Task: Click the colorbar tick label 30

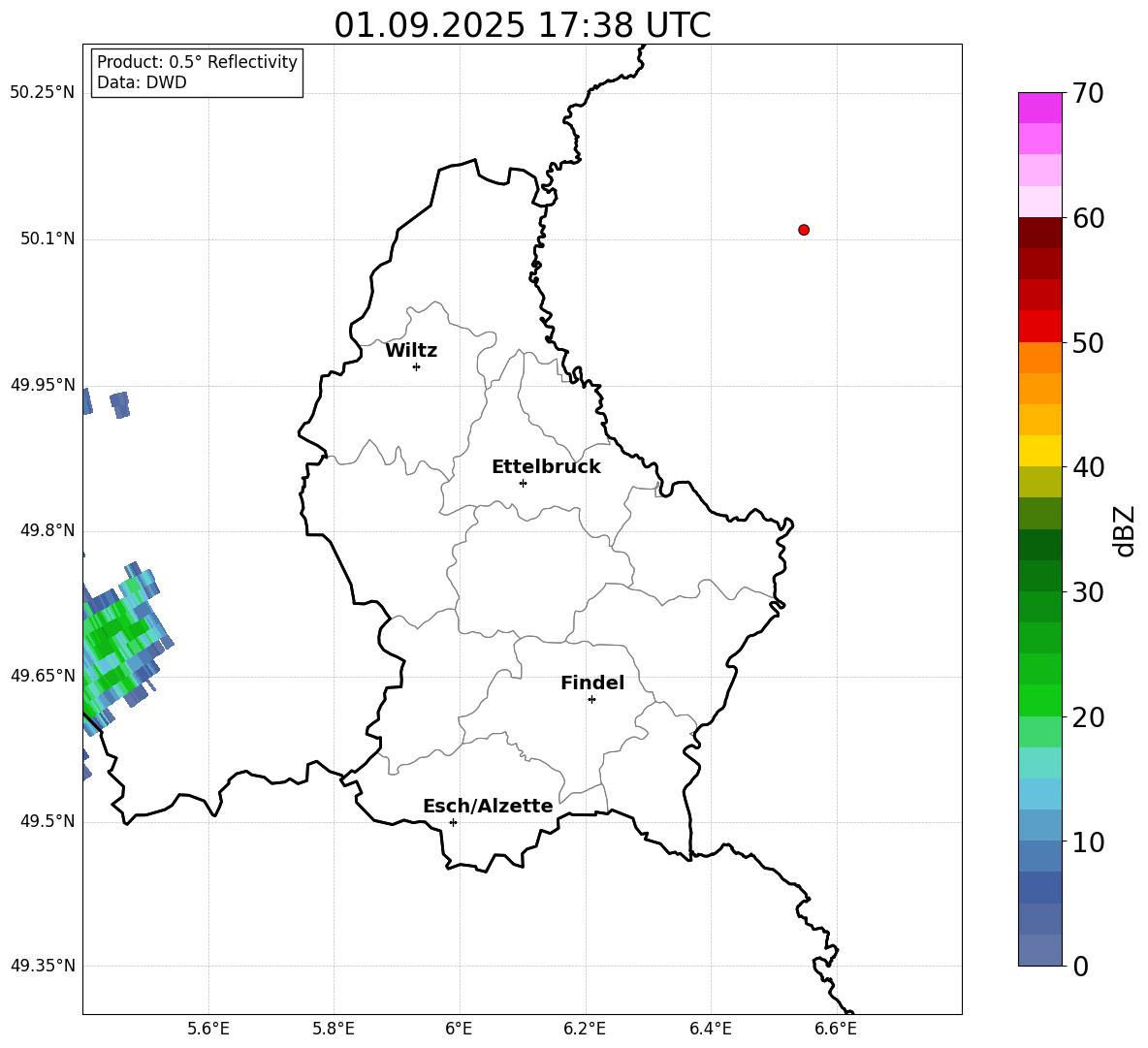Action: click(1087, 591)
